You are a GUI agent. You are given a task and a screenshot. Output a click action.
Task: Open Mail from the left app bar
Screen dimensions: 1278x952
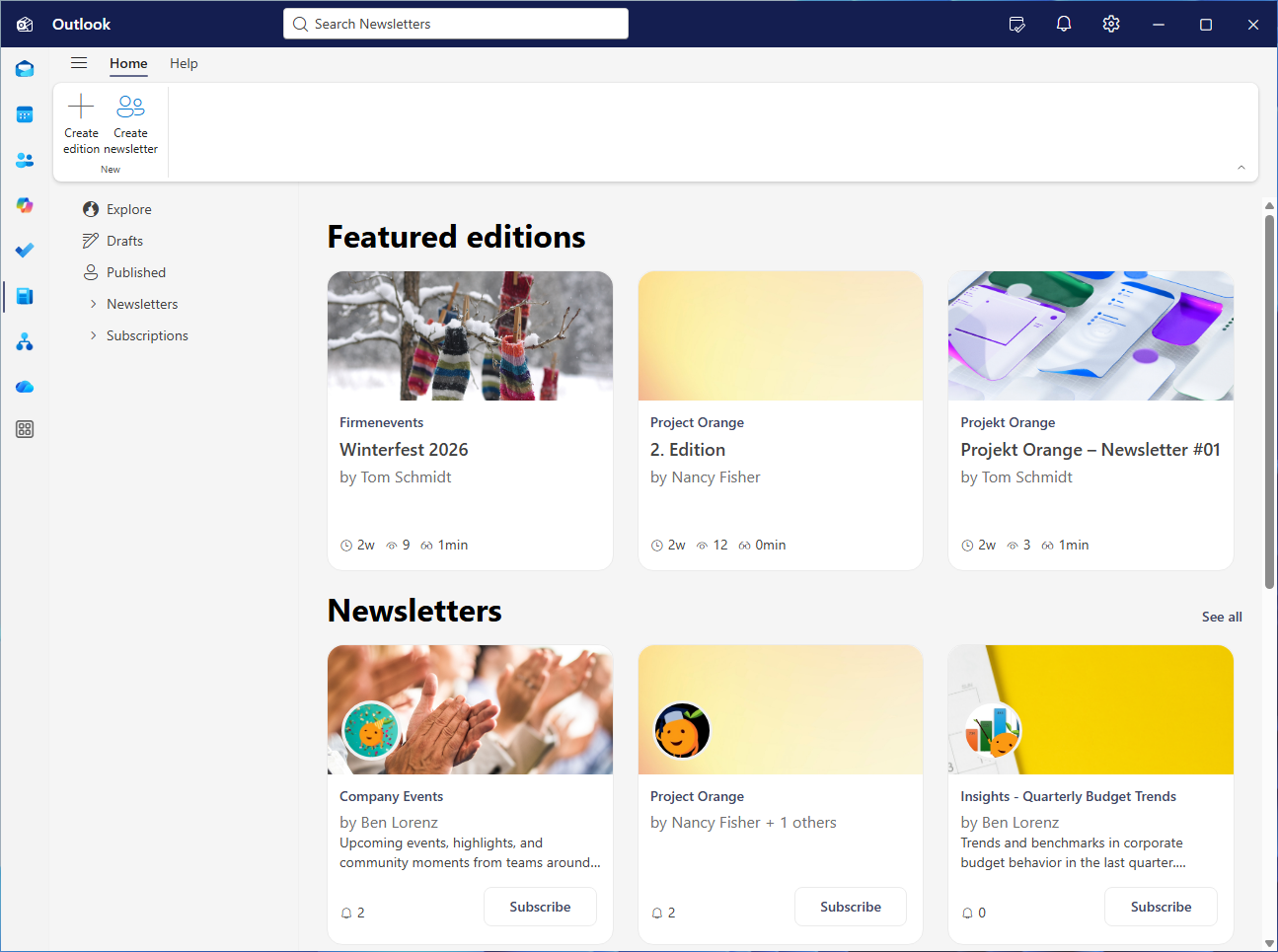(x=25, y=69)
